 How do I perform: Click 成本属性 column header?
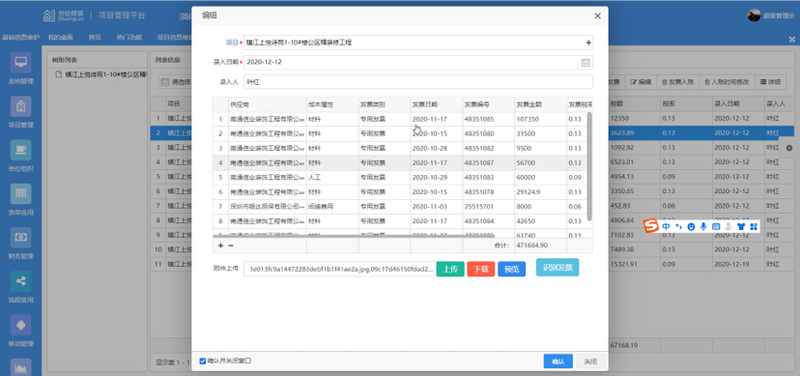pos(332,105)
